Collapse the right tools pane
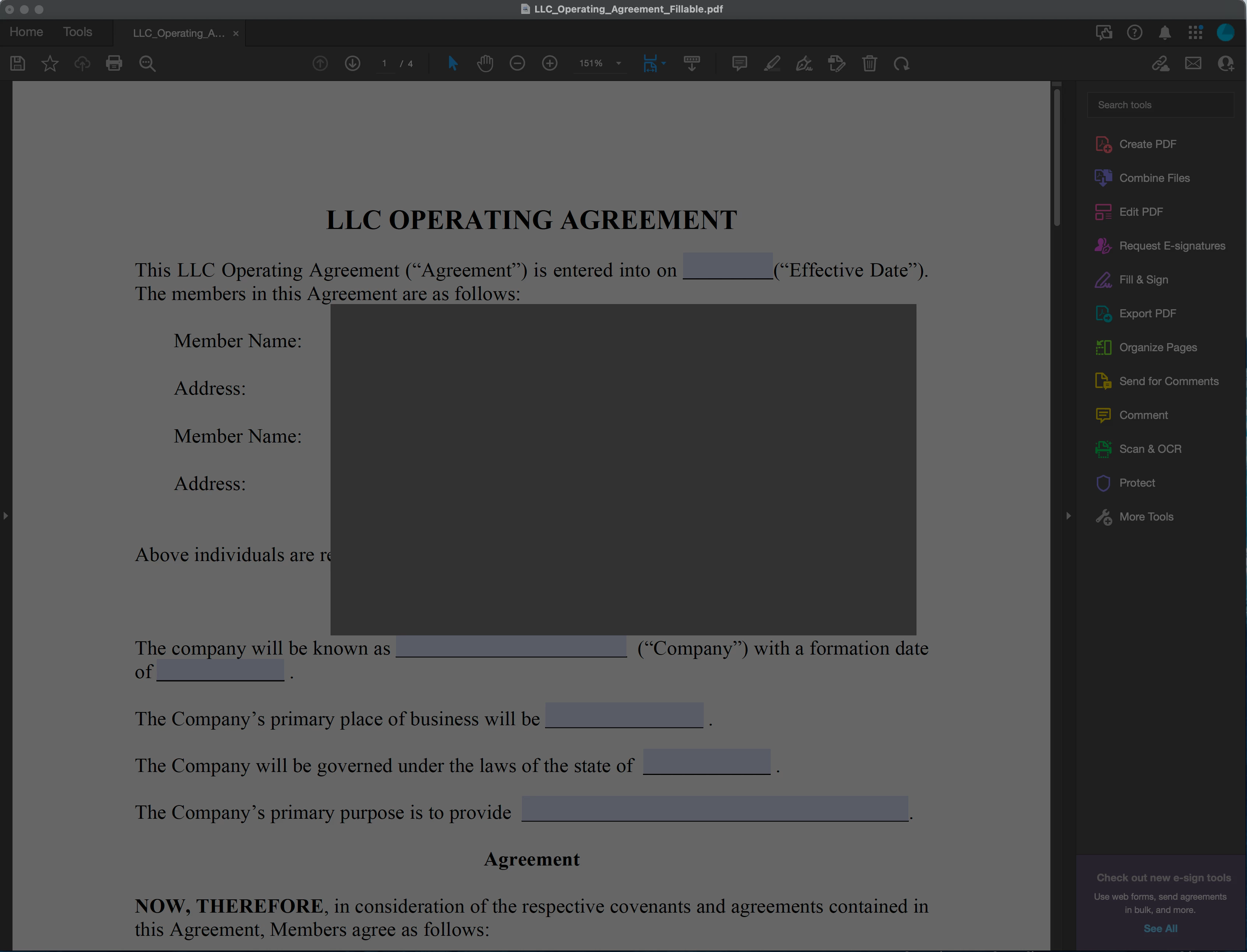This screenshot has height=952, width=1247. tap(1068, 516)
